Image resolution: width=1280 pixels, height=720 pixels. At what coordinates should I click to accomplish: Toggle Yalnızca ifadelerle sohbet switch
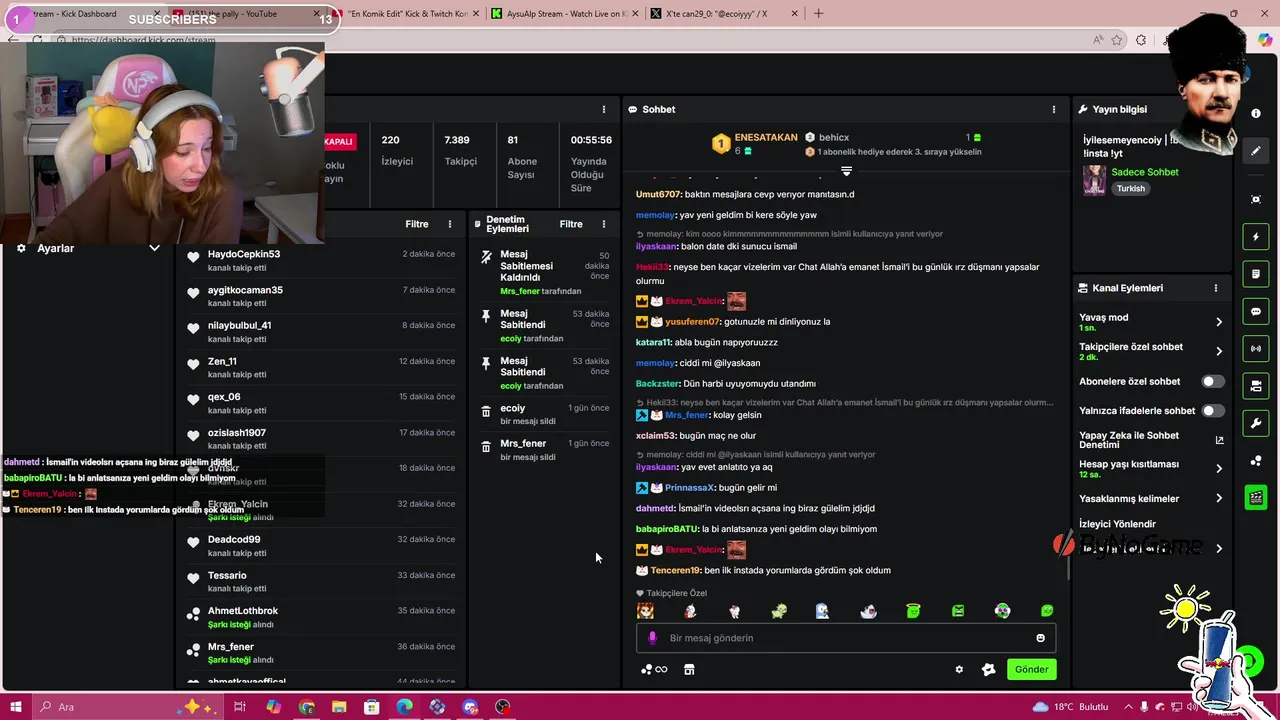pyautogui.click(x=1212, y=411)
